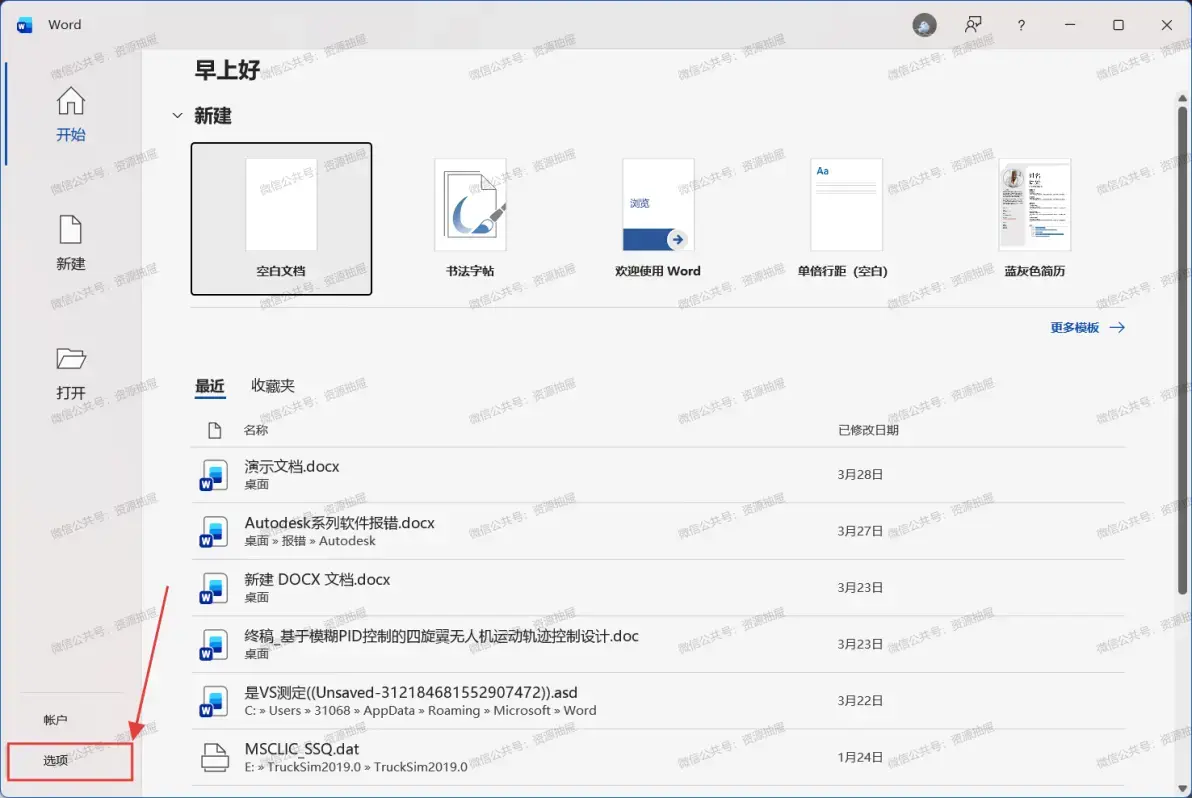This screenshot has width=1192, height=798.
Task: Open MSCLIC_SSQ.dat from recent list
Action: point(658,757)
